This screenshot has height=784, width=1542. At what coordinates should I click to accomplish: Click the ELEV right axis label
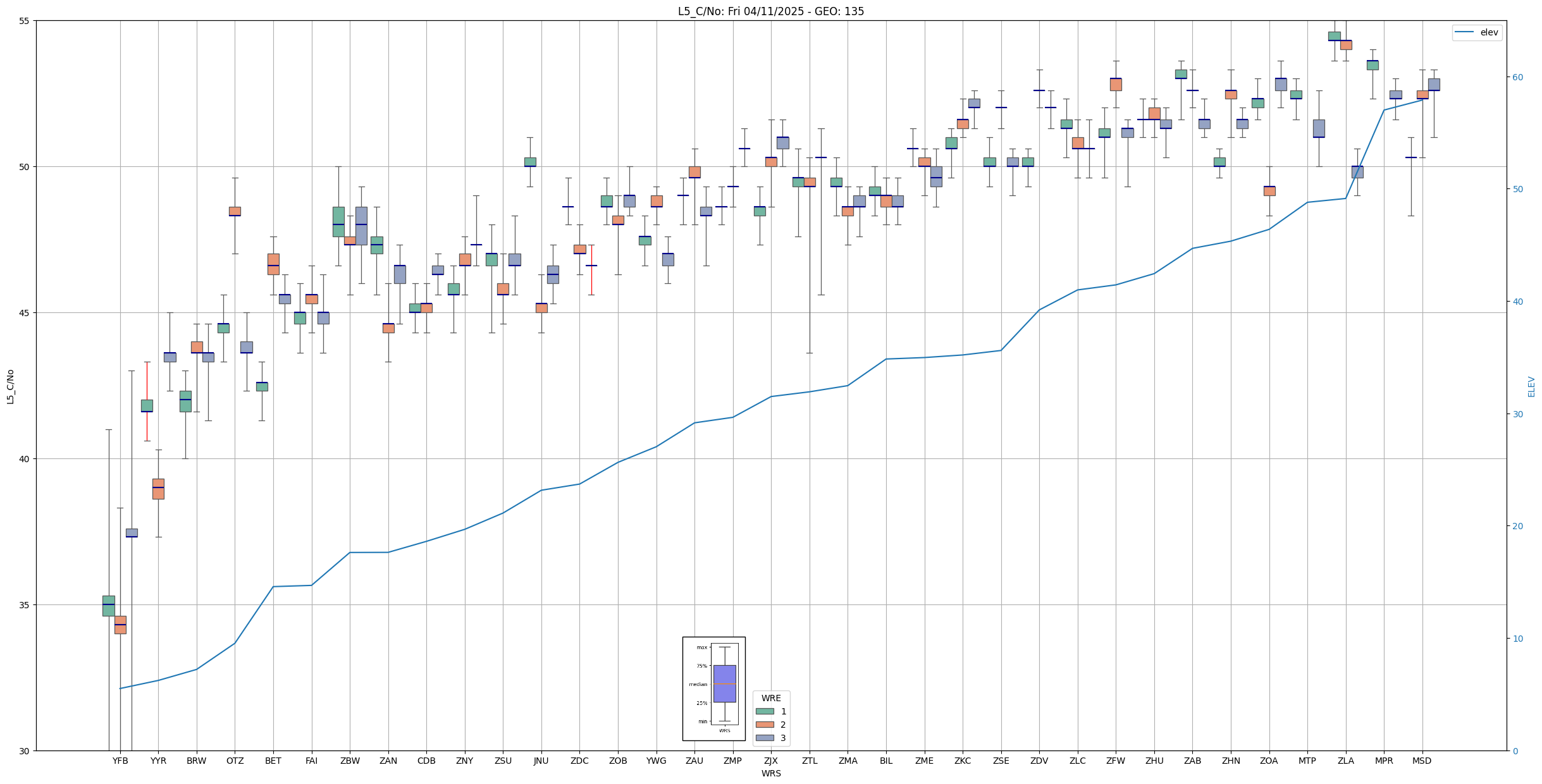(x=1531, y=386)
